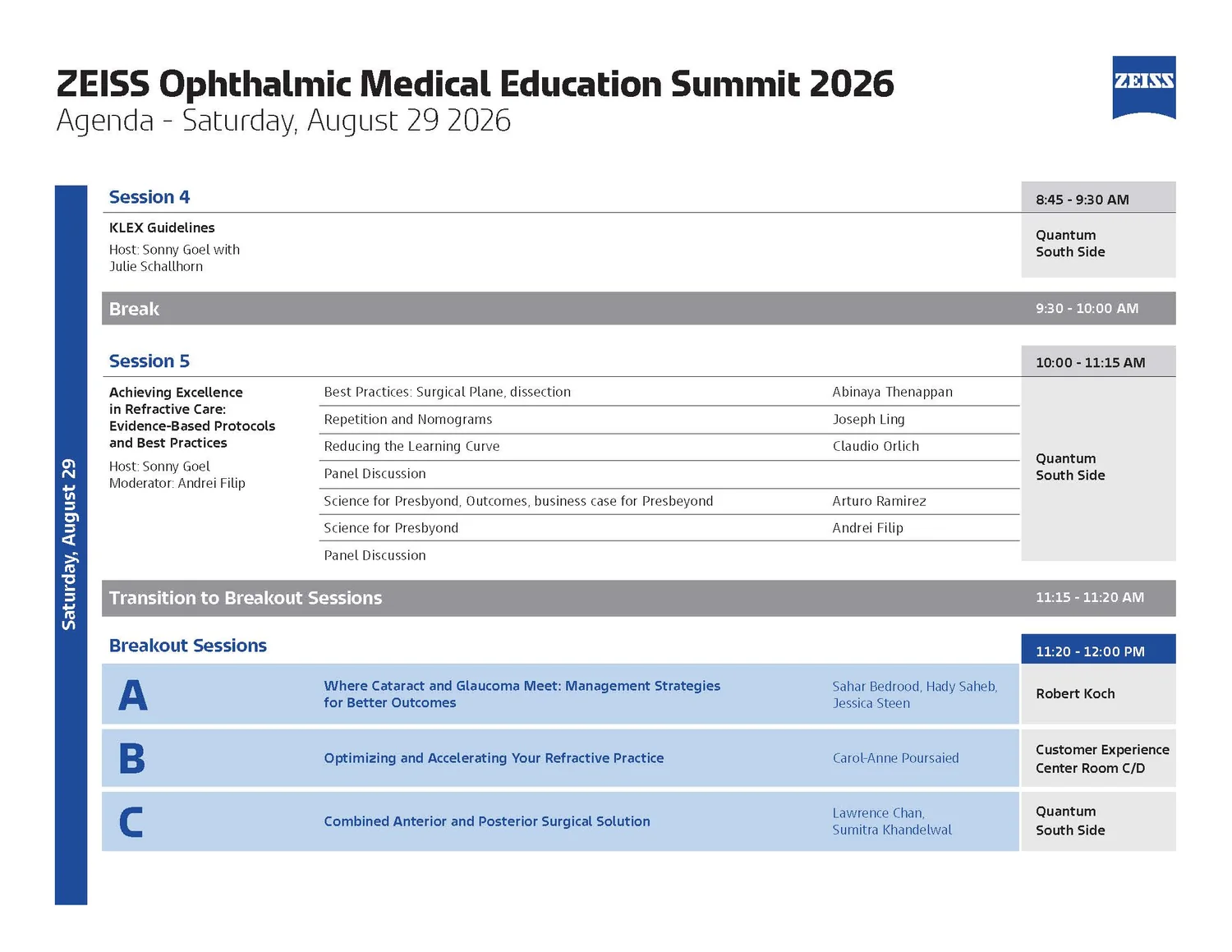Click the ZEISS logo
This screenshot has width=1232, height=952.
1143,88
